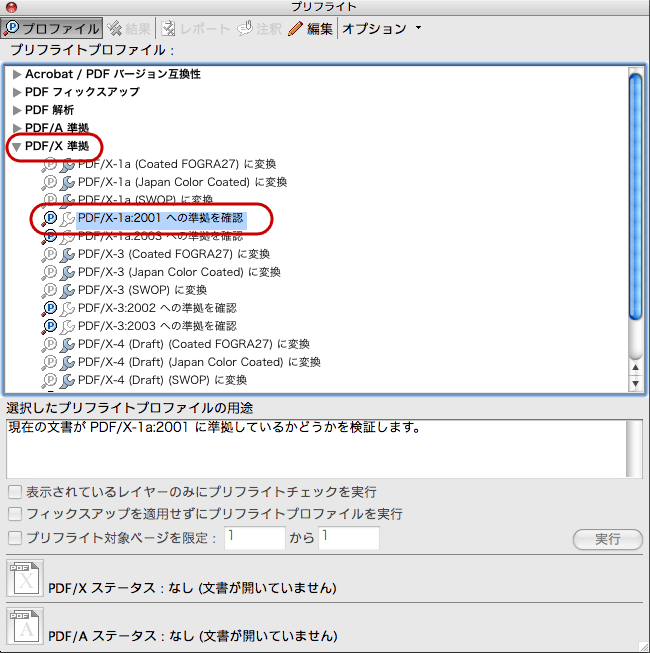Switch to the 結果 tab
Image resolution: width=650 pixels, height=653 pixels.
(x=129, y=28)
